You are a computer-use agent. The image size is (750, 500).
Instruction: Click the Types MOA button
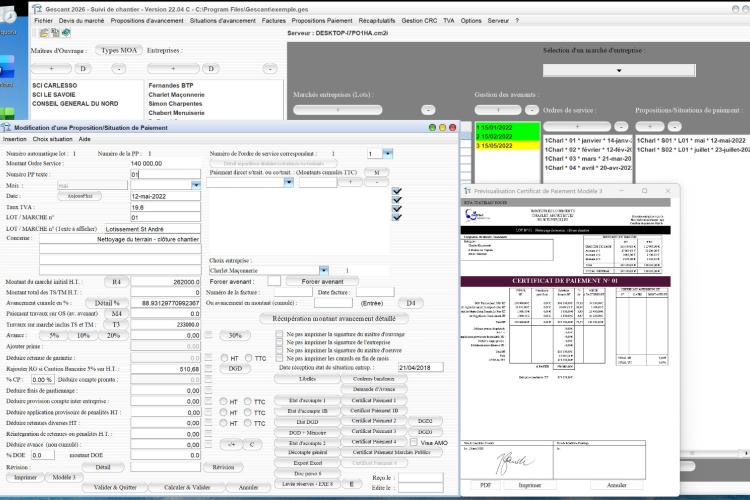pyautogui.click(x=119, y=50)
